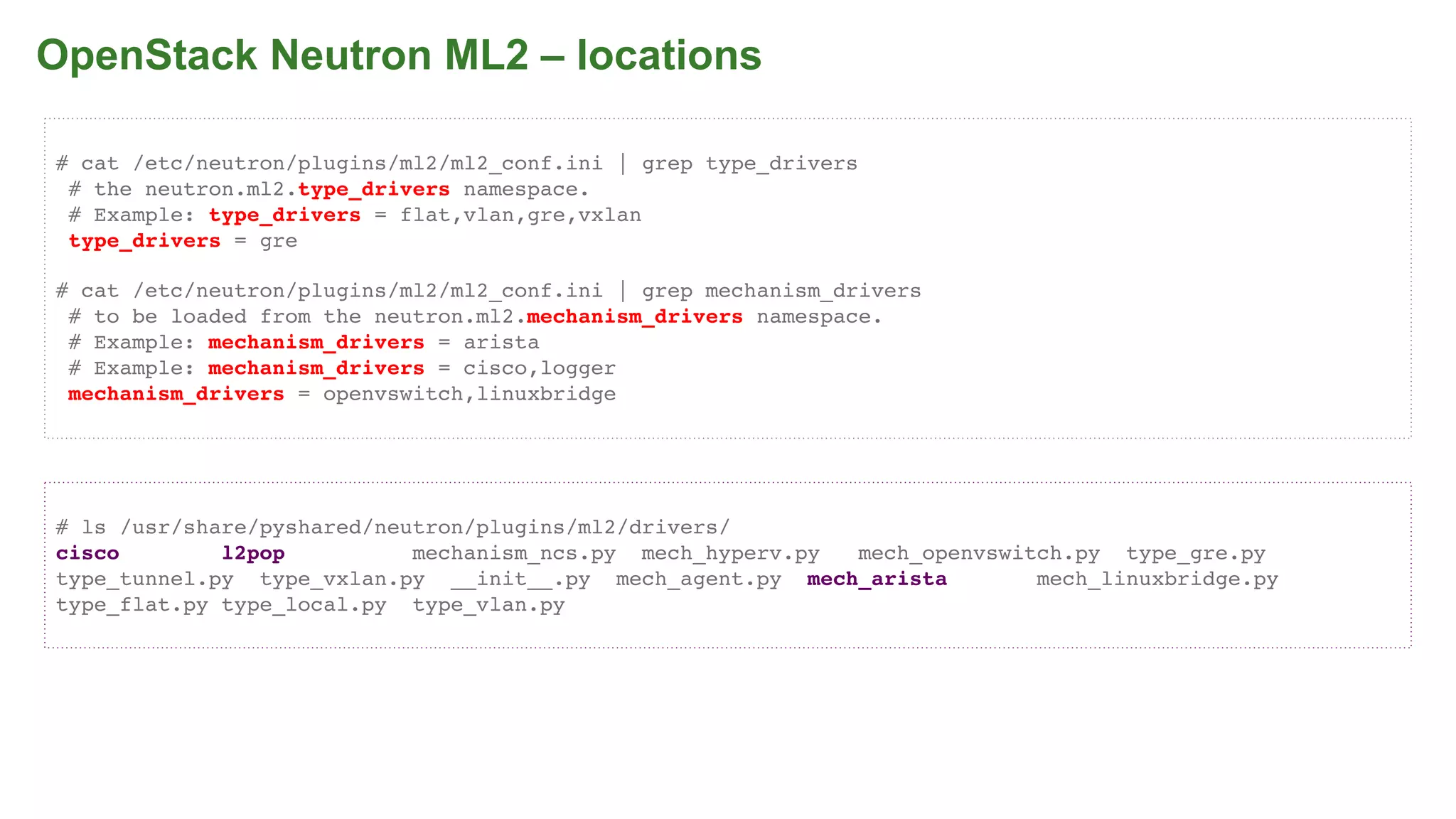Click the 'mechanism_ncs.py' file name
This screenshot has height=819, width=1456.
[514, 553]
